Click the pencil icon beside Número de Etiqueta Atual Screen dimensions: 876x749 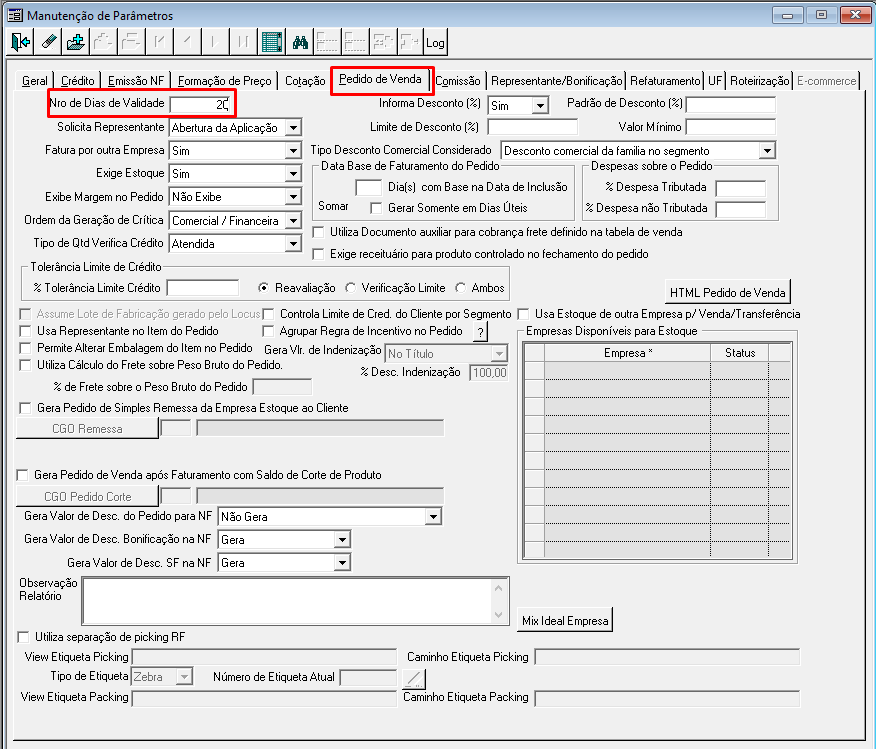tap(413, 678)
